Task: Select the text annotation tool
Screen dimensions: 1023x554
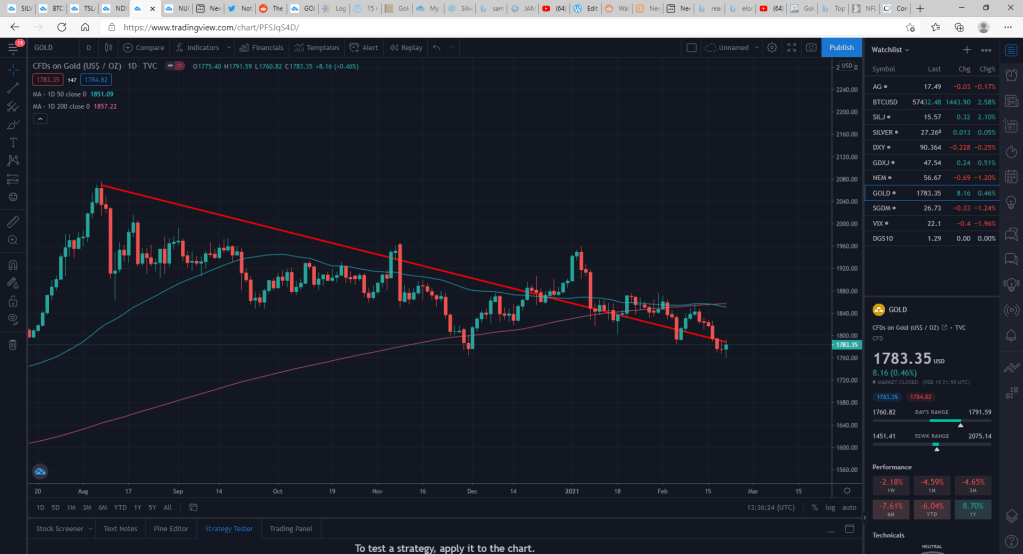Action: pyautogui.click(x=13, y=142)
